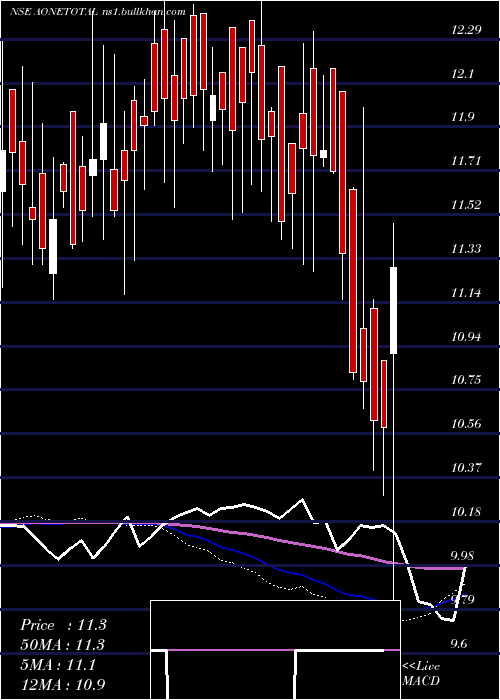Click the 12.29 price axis label
Screen dimensions: 500x700
pos(466,30)
